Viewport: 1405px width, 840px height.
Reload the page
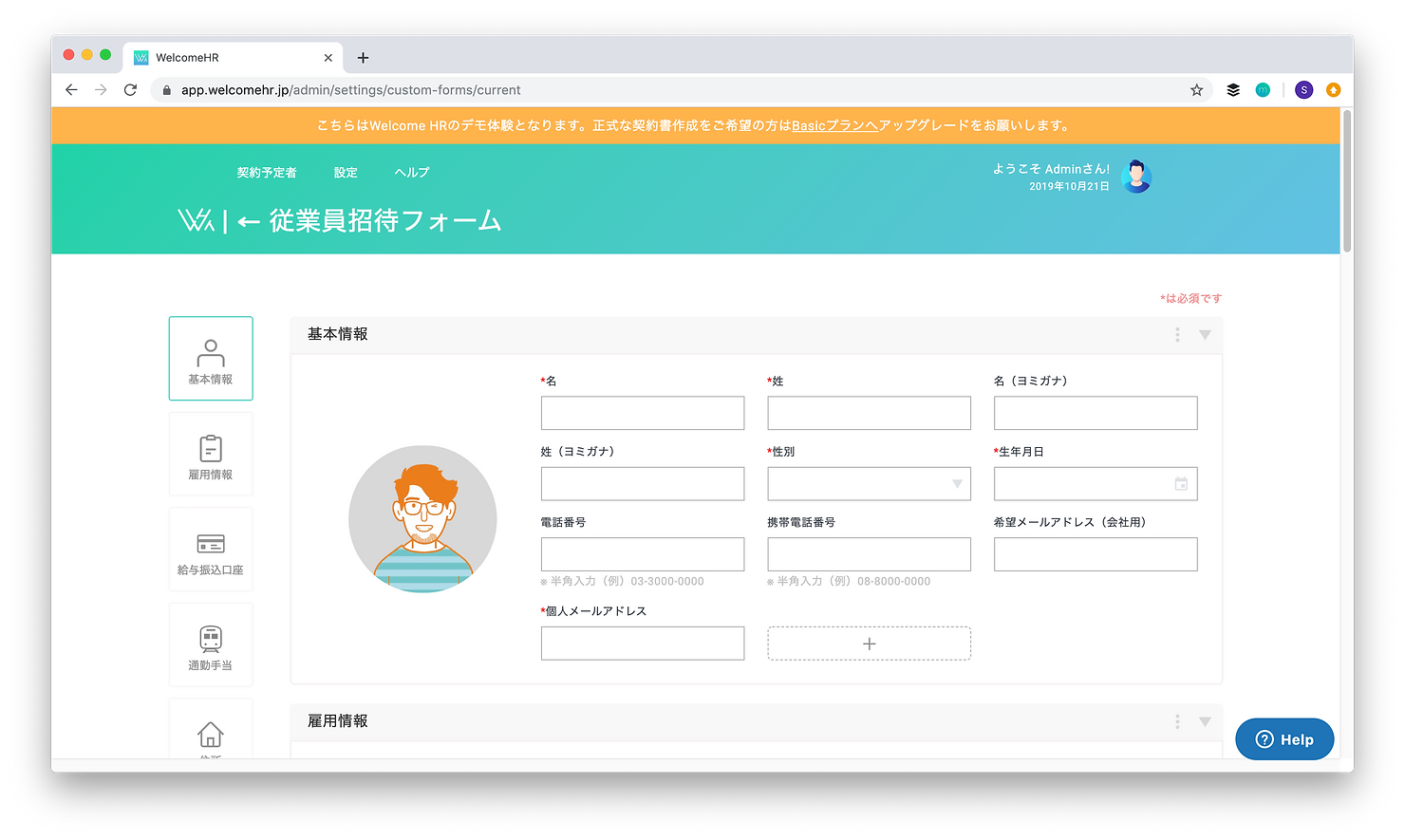[x=131, y=90]
